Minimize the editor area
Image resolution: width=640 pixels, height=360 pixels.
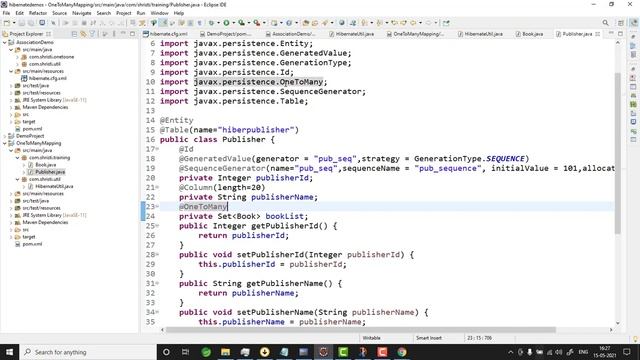(611, 33)
